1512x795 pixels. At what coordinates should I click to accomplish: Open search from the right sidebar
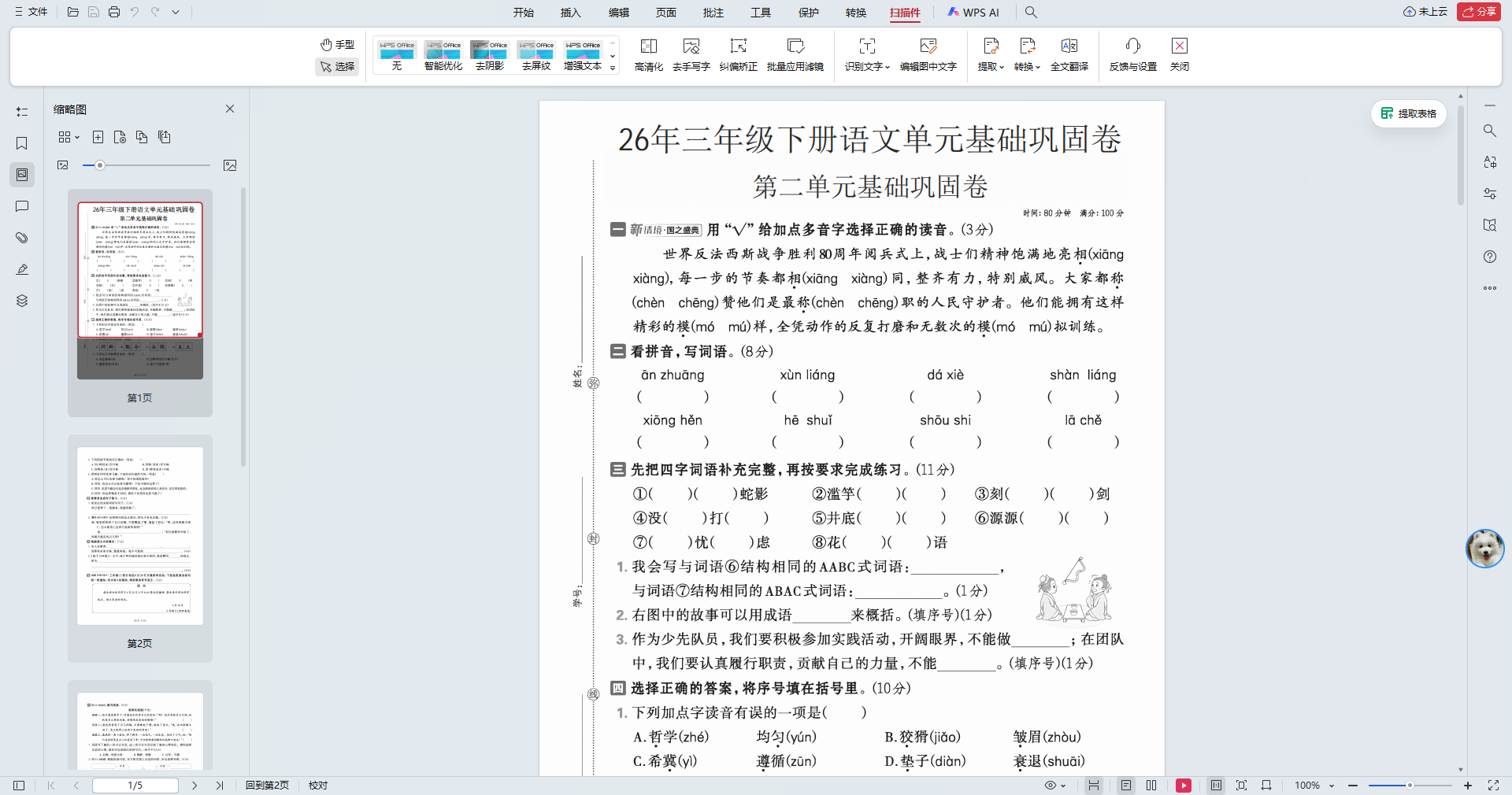[1489, 131]
